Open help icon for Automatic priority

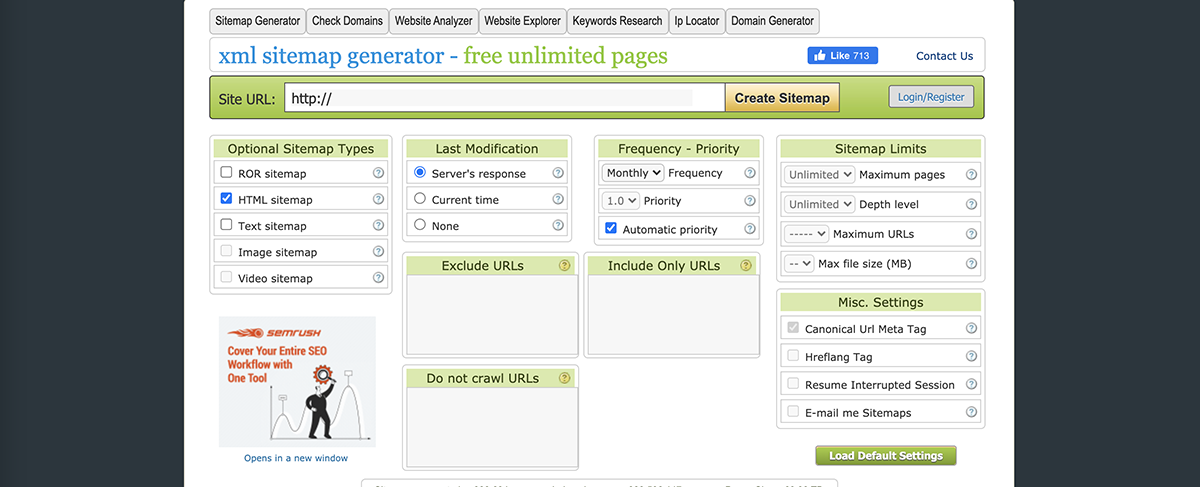coord(750,229)
